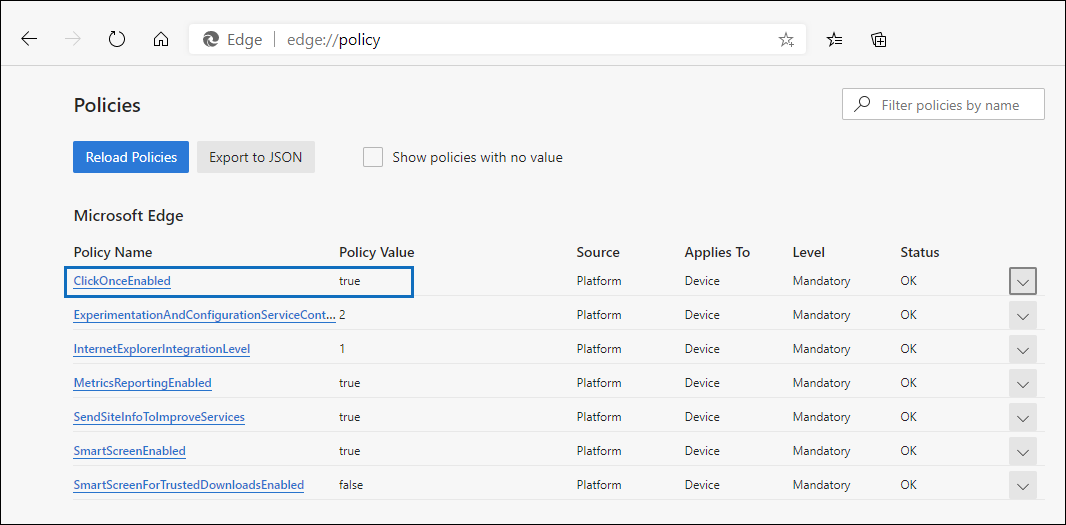Click Export to JSON button
This screenshot has width=1066, height=525.
256,157
